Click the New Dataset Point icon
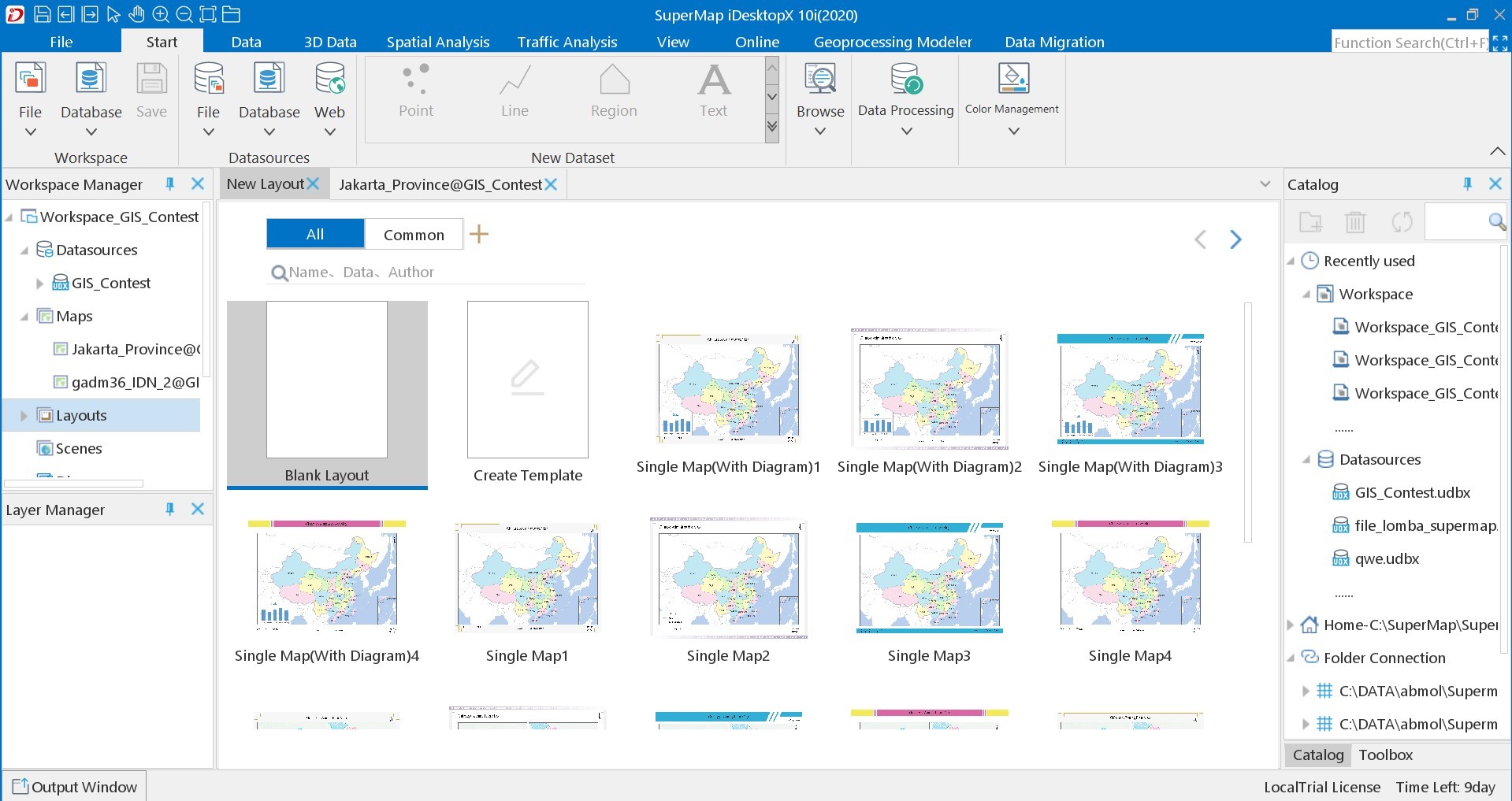The image size is (1512, 801). point(416,80)
